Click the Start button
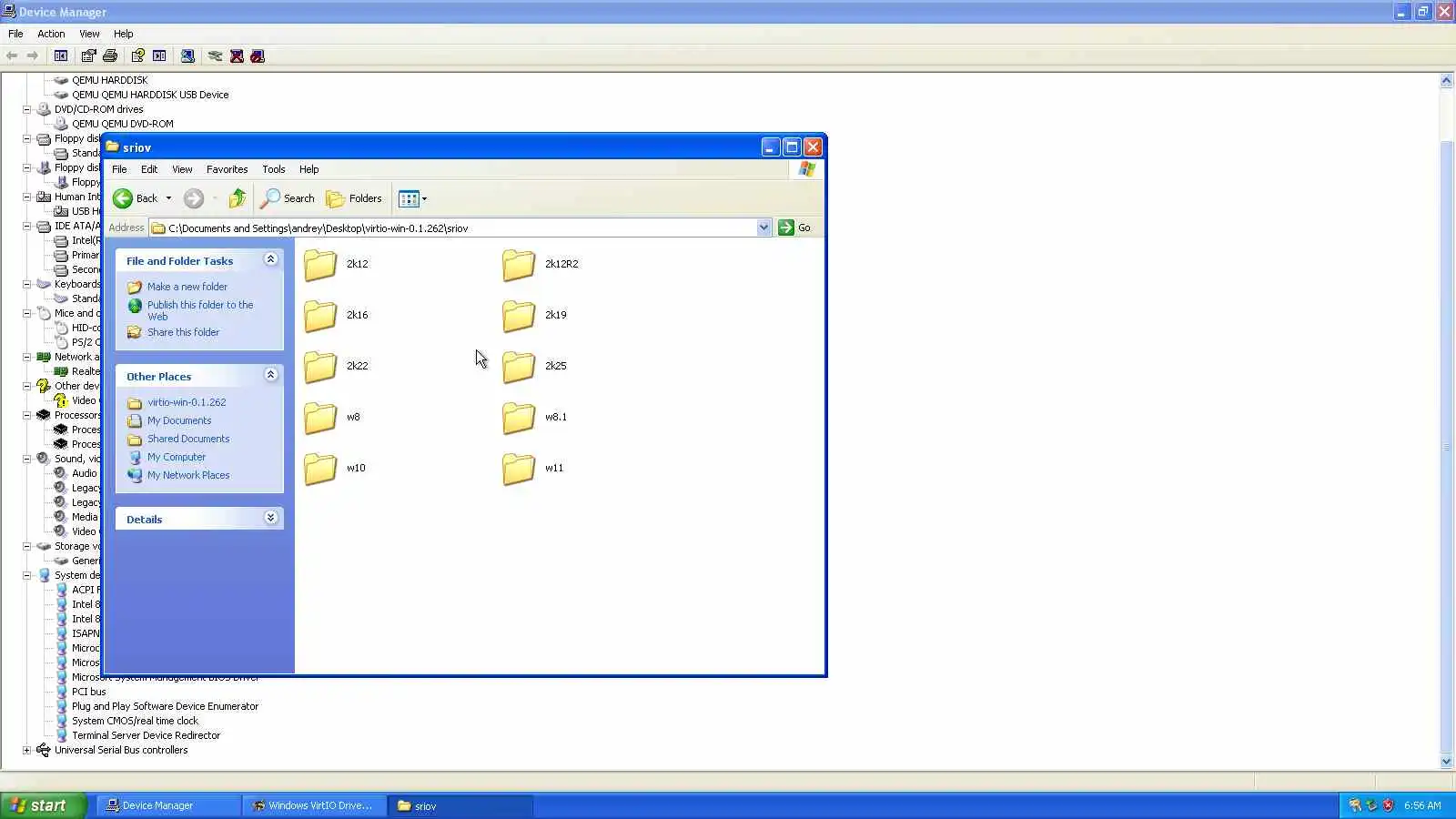The image size is (1456, 819). tap(43, 805)
